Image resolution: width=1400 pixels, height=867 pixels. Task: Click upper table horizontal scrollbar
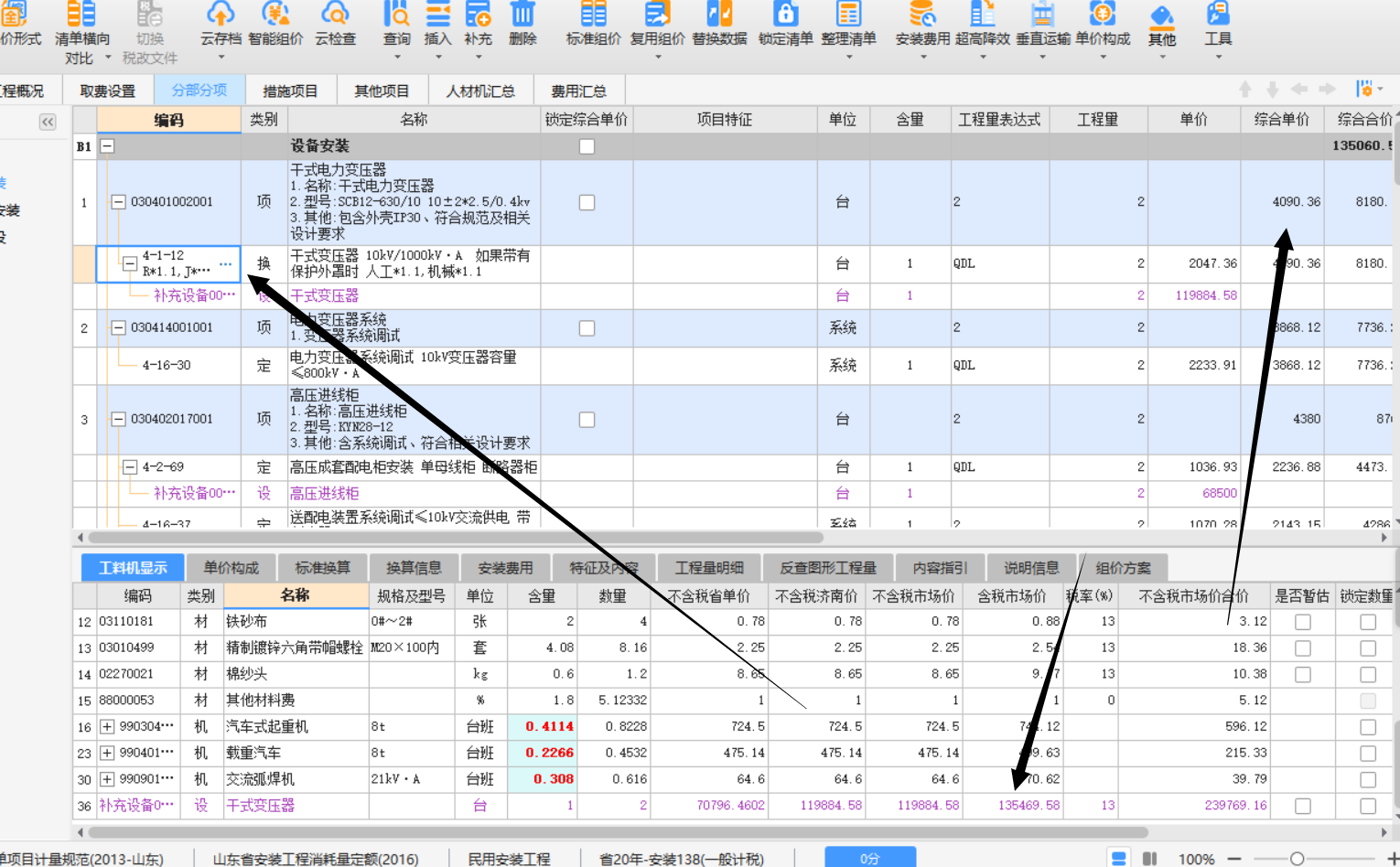pos(456,538)
